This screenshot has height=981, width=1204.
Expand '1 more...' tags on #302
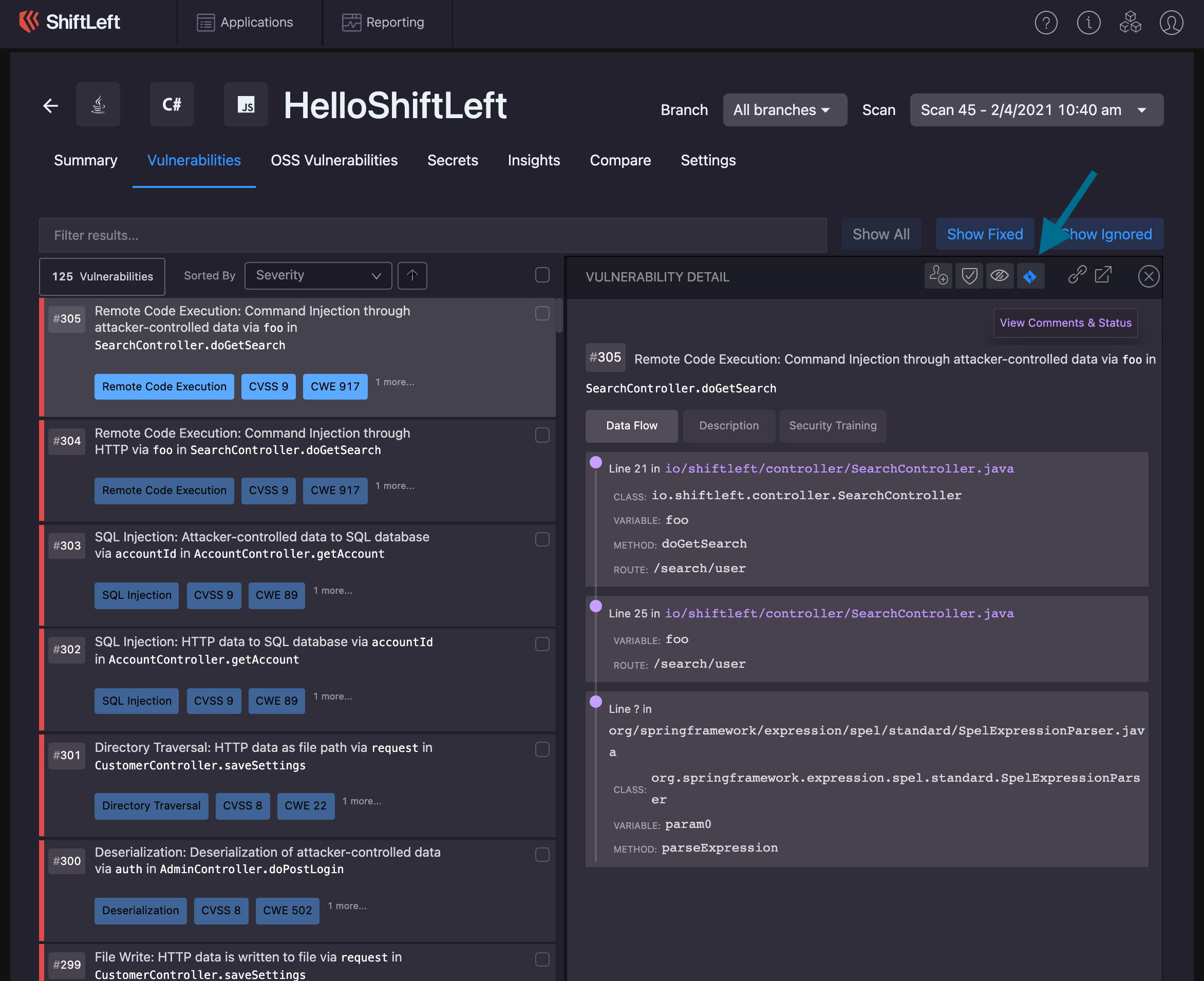[333, 696]
